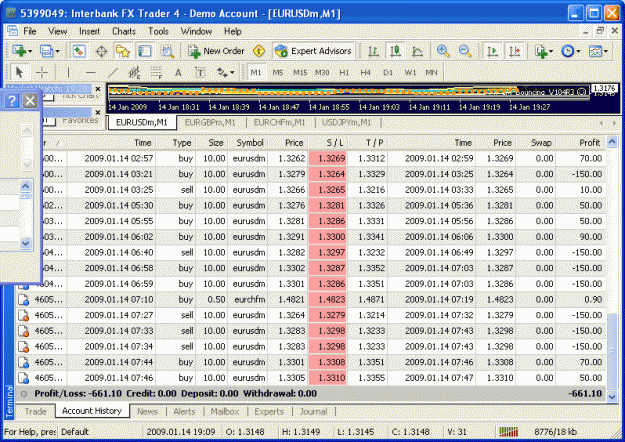The image size is (625, 442).
Task: Switch to the EURGBPm,M1 chart tab
Action: [210, 122]
